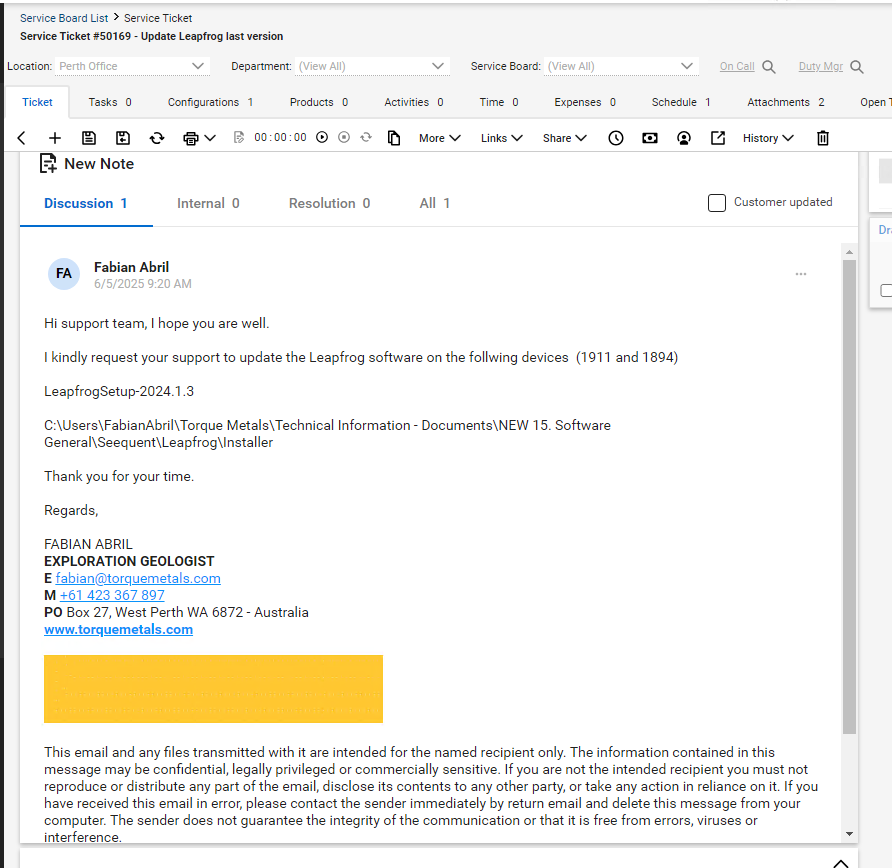Create a new ticket with the plus icon
Image resolution: width=892 pixels, height=868 pixels.
pyautogui.click(x=55, y=138)
